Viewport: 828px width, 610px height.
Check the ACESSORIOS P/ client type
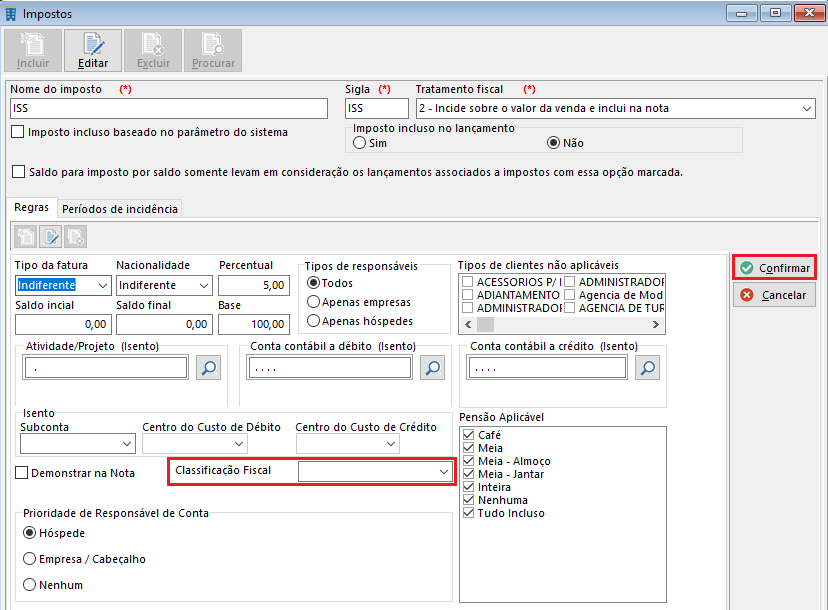(468, 281)
